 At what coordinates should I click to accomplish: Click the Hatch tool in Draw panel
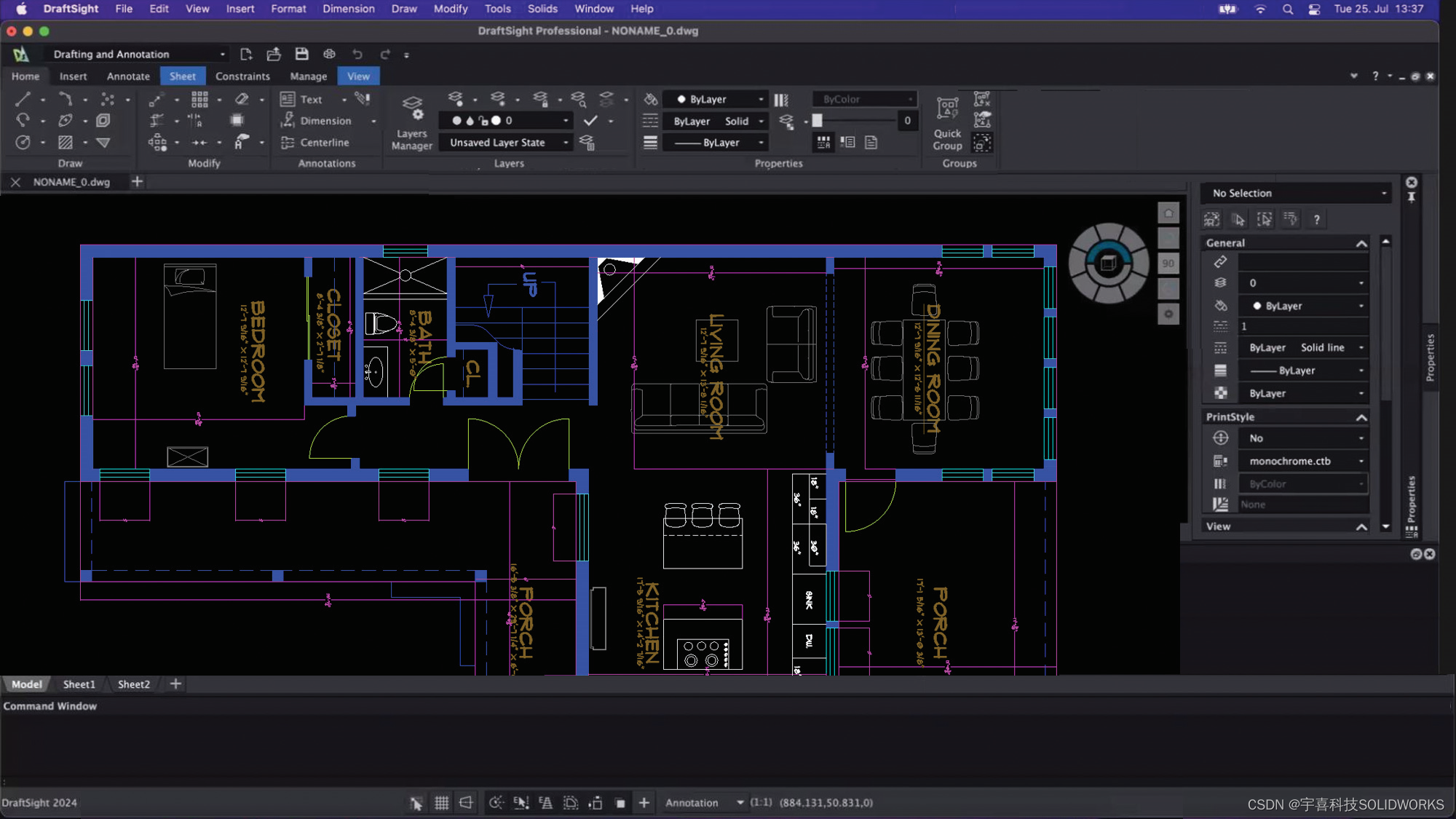coord(64,143)
